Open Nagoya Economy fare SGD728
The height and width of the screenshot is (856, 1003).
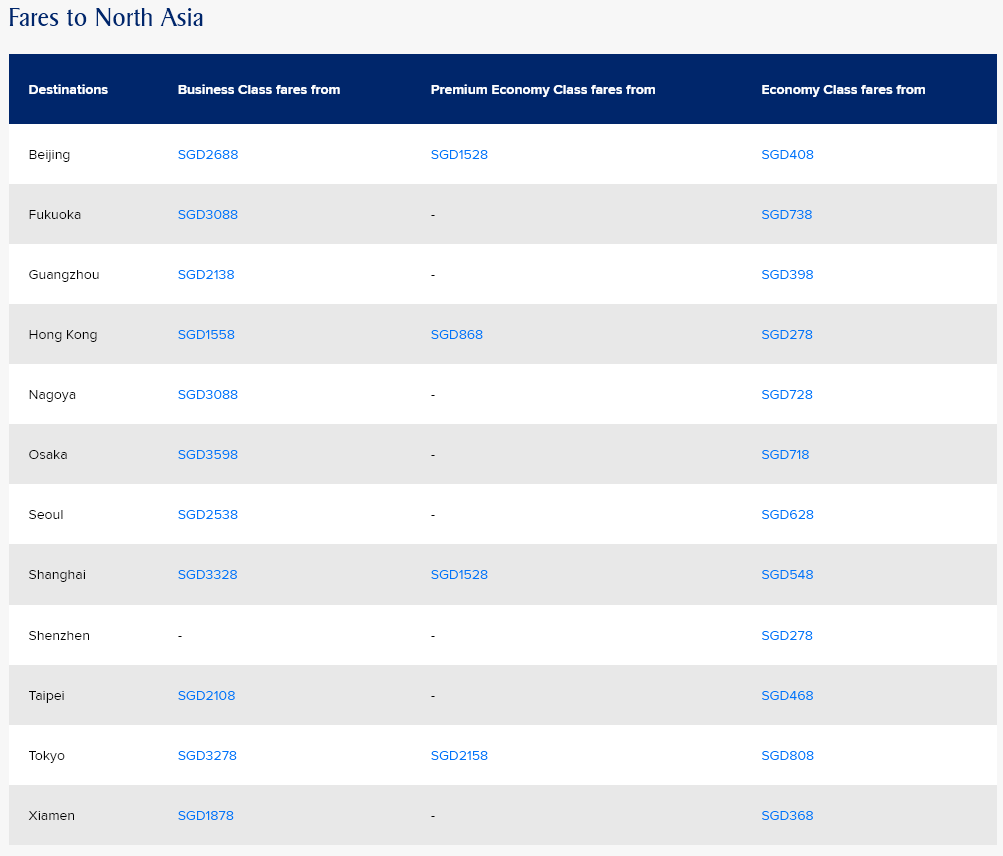786,395
